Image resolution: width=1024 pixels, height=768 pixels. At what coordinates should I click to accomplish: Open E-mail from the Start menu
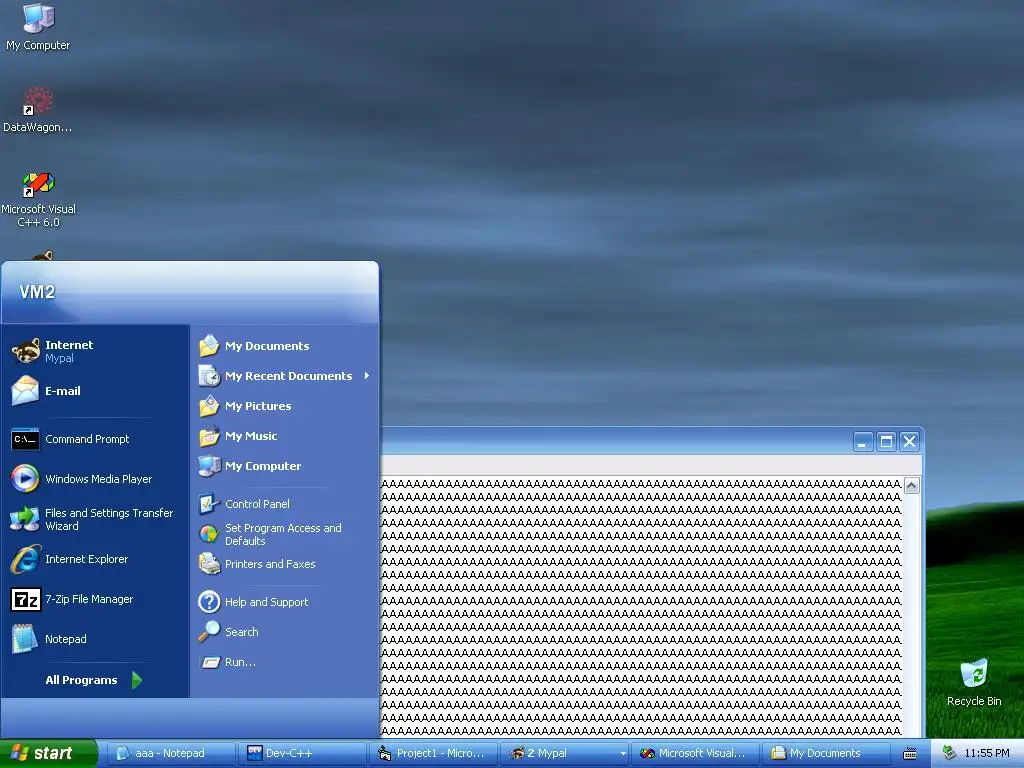pyautogui.click(x=95, y=391)
